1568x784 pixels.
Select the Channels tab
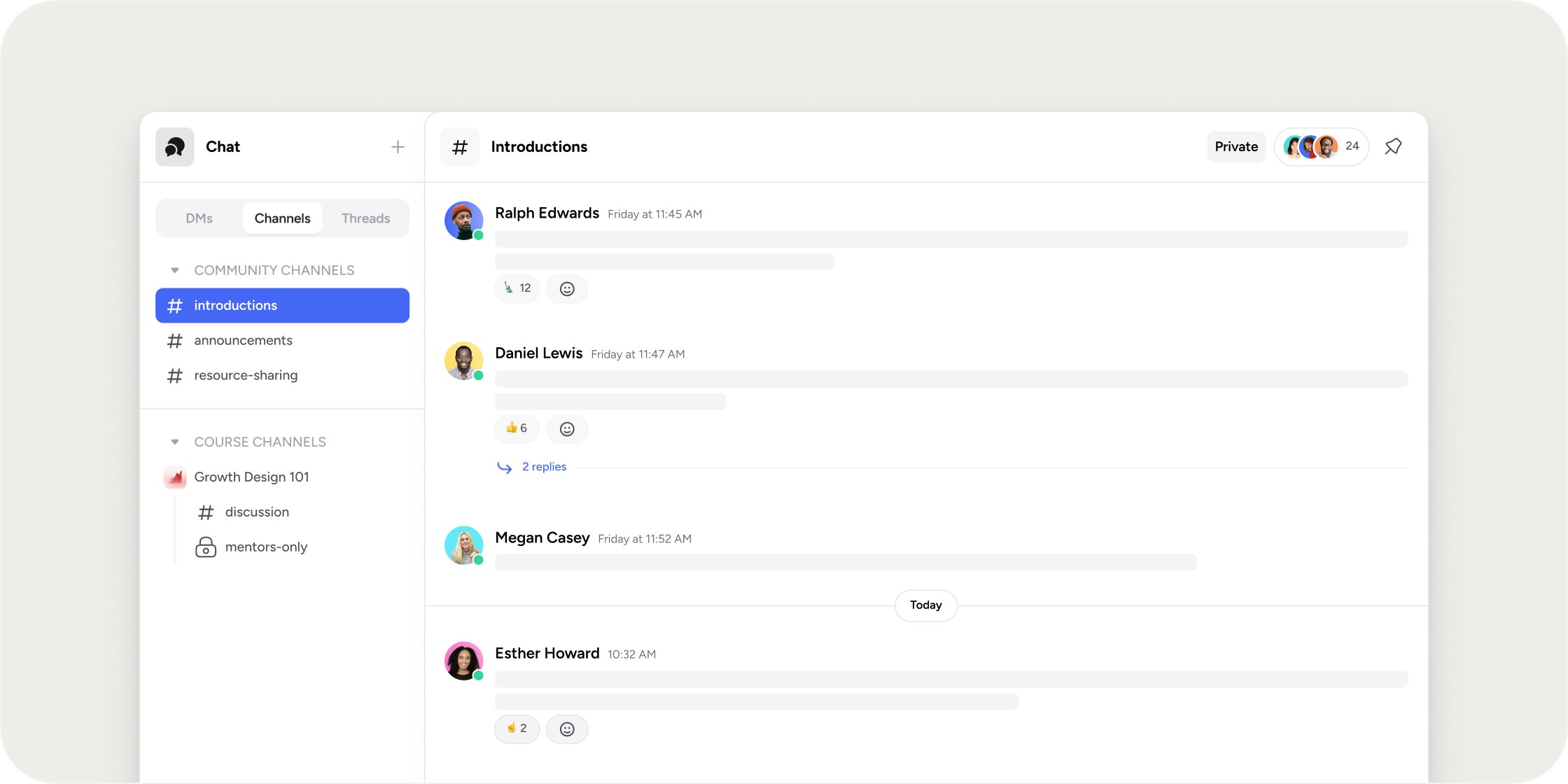pos(282,218)
